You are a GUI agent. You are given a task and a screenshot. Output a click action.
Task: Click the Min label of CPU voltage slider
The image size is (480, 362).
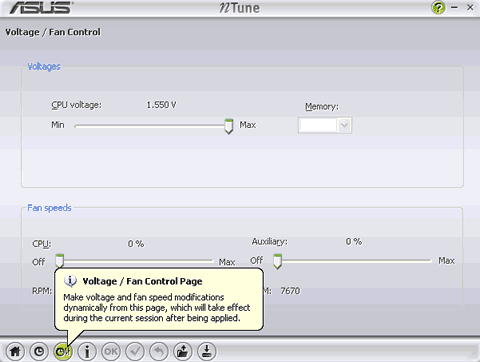58,125
